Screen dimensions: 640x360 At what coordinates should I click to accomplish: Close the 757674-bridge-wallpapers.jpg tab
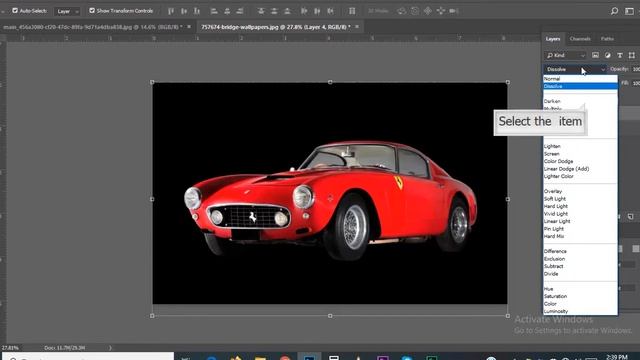point(357,27)
